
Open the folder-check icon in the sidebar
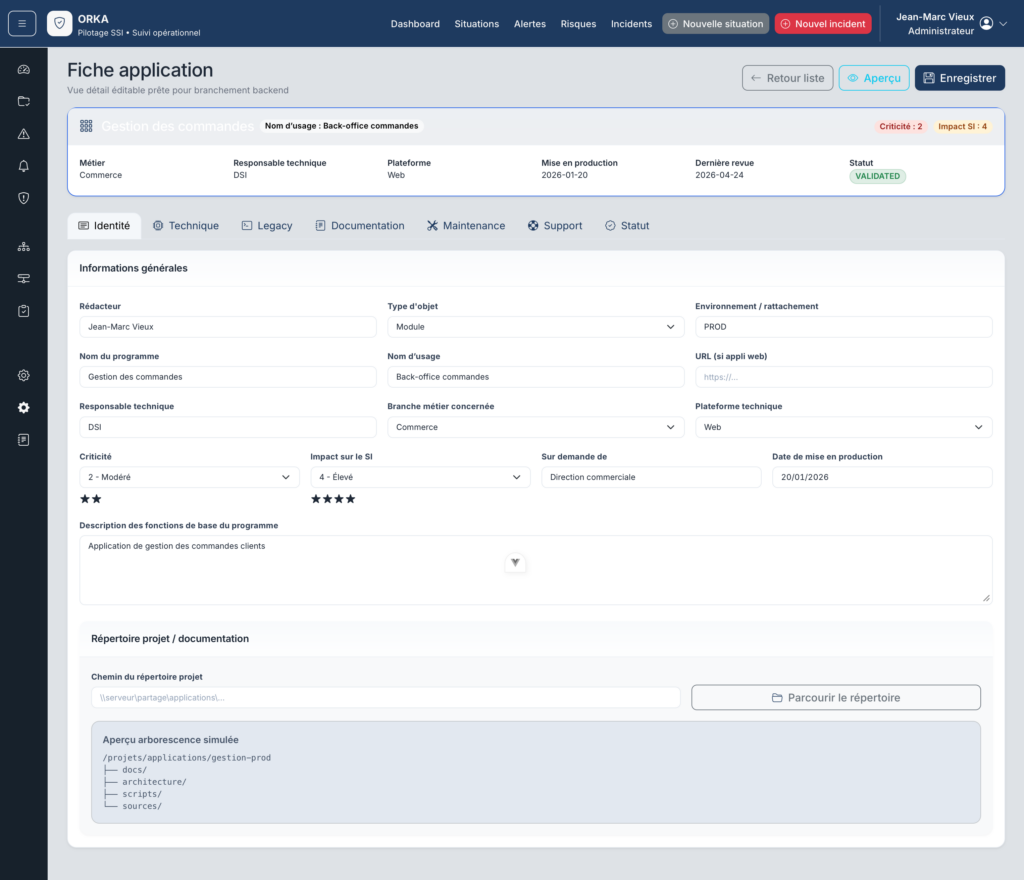24,101
